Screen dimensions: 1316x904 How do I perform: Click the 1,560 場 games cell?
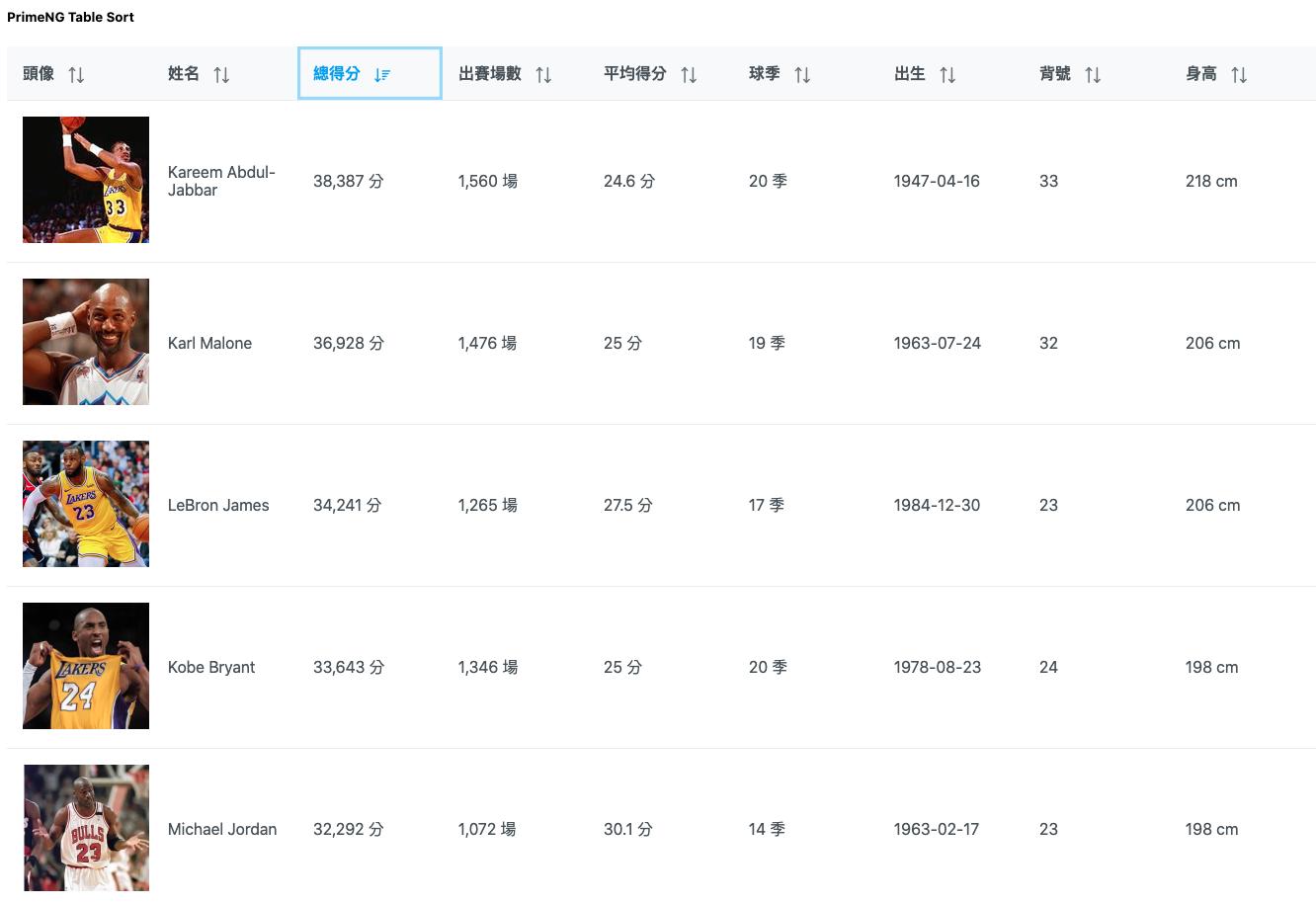[488, 182]
